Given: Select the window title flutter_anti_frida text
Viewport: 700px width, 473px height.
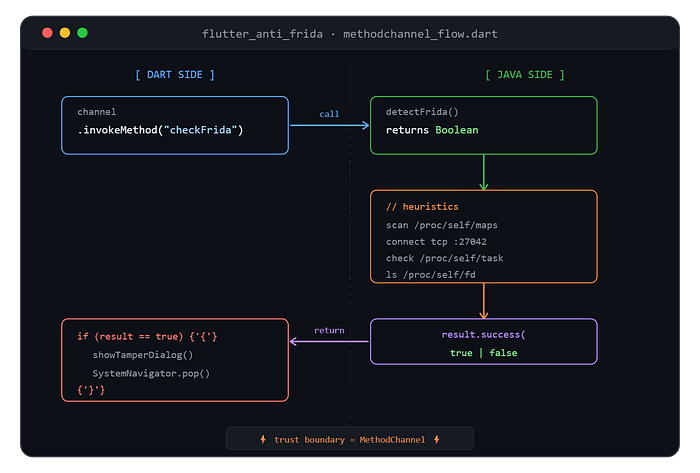Looking at the screenshot, I should 262,34.
